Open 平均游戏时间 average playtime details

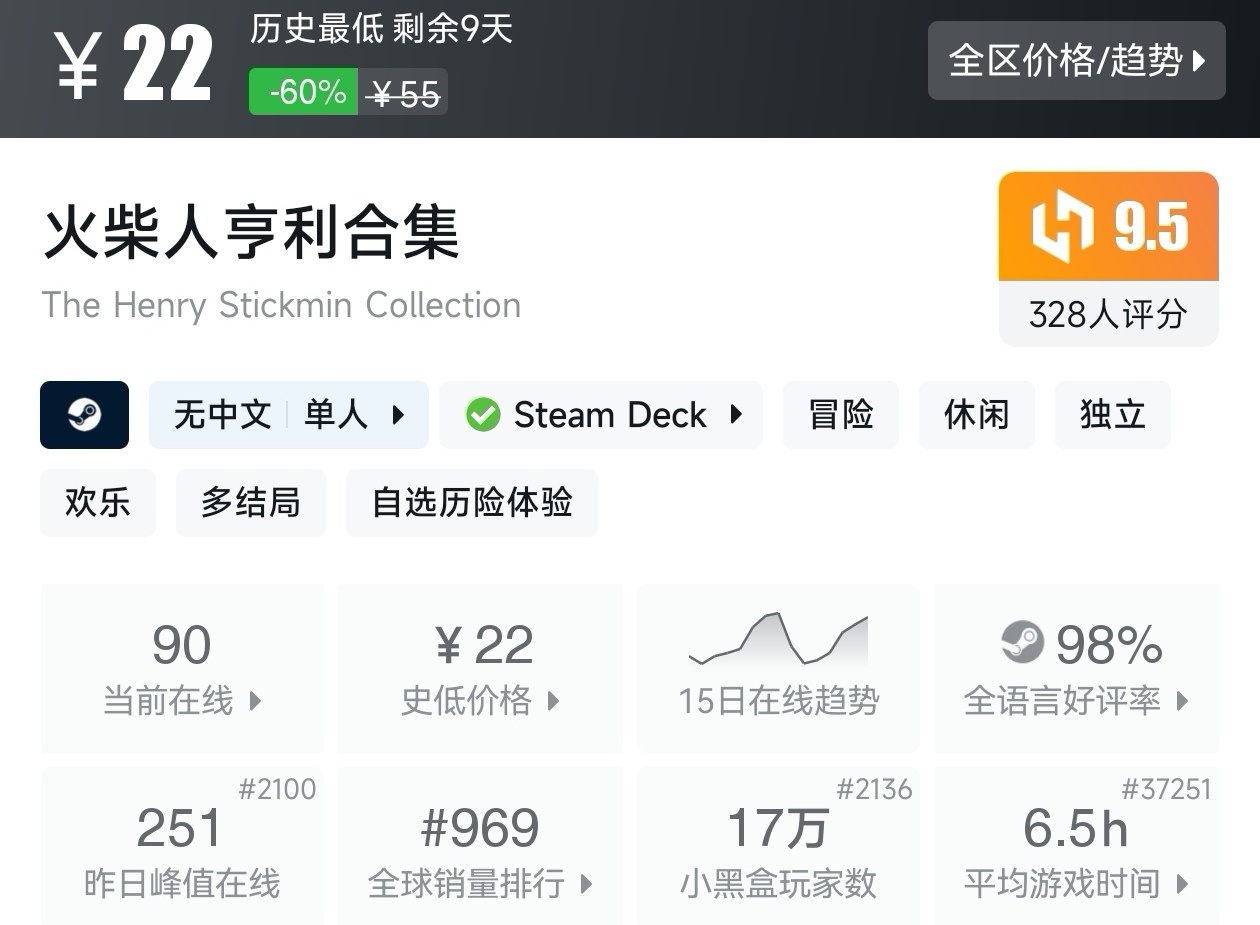coord(1076,846)
